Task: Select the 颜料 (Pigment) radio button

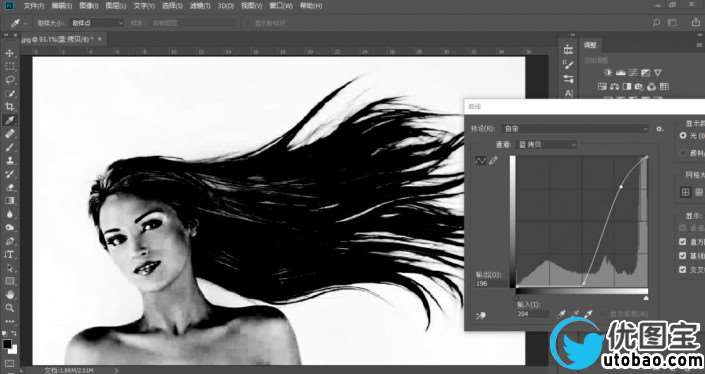Action: point(683,153)
